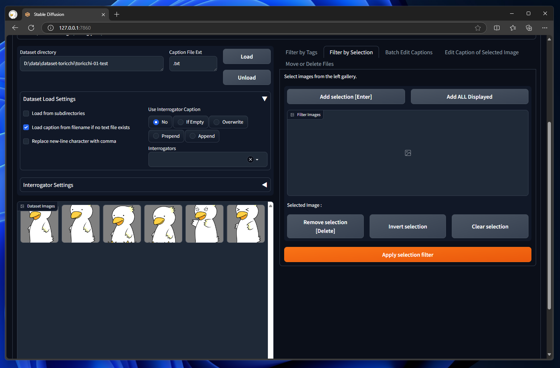Image resolution: width=560 pixels, height=368 pixels.
Task: Select the fifth duck thumbnail in dataset
Action: (204, 224)
